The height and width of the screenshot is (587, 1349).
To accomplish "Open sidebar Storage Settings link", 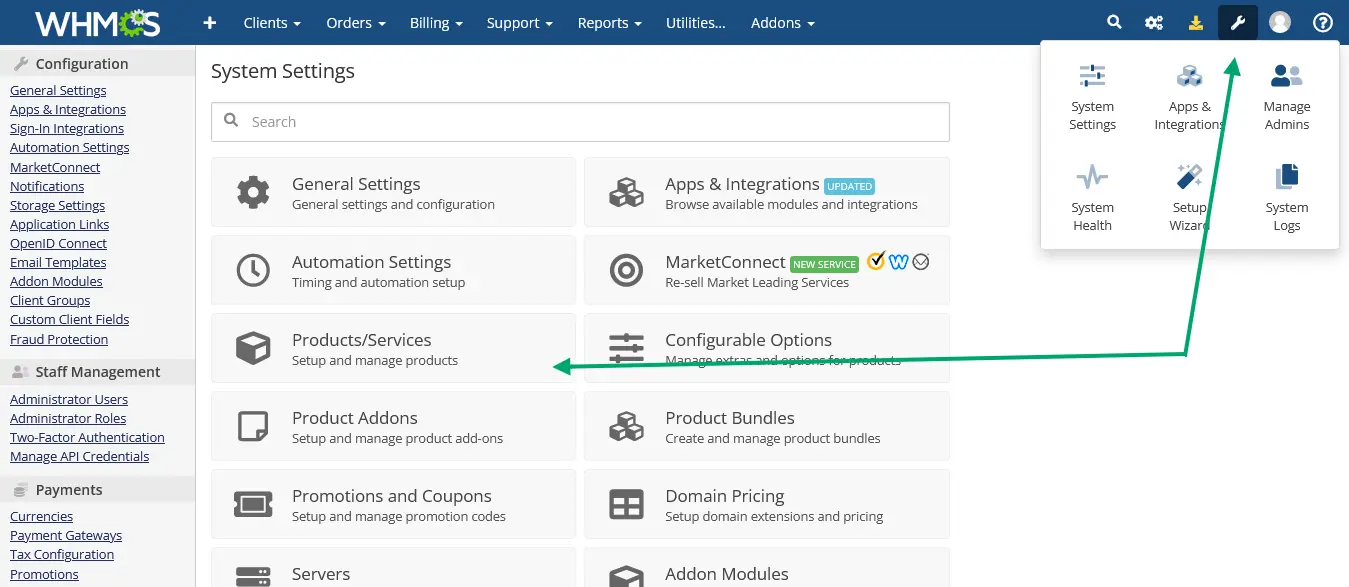I will 57,205.
